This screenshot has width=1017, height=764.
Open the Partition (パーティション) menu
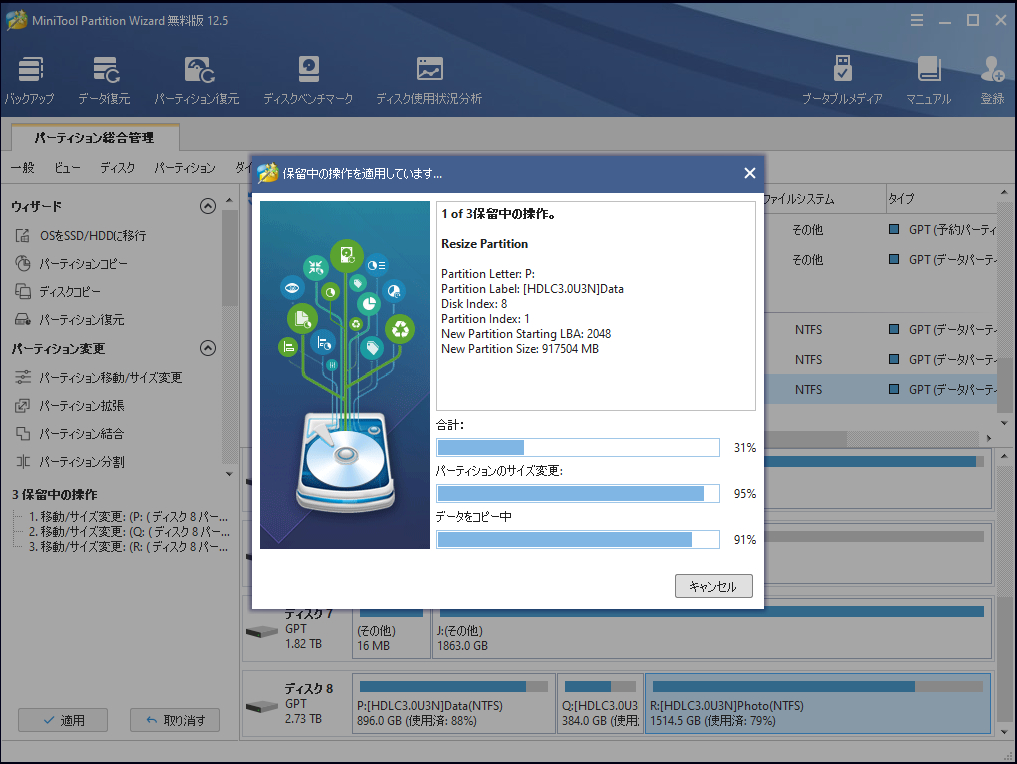point(185,167)
